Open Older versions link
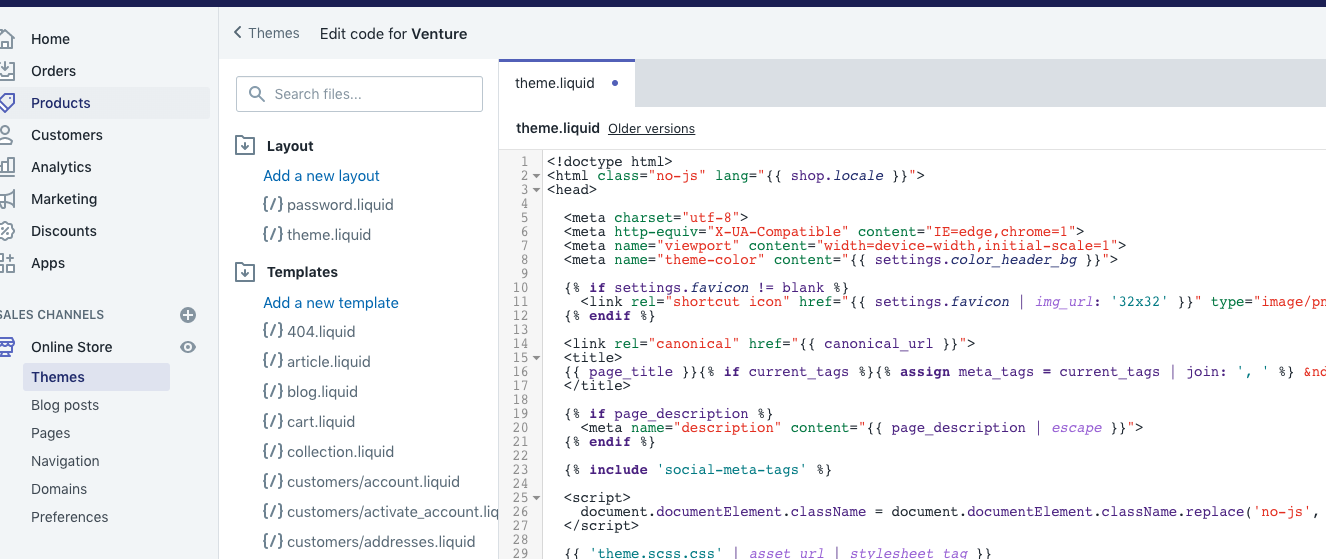Image resolution: width=1326 pixels, height=559 pixels. pos(651,129)
